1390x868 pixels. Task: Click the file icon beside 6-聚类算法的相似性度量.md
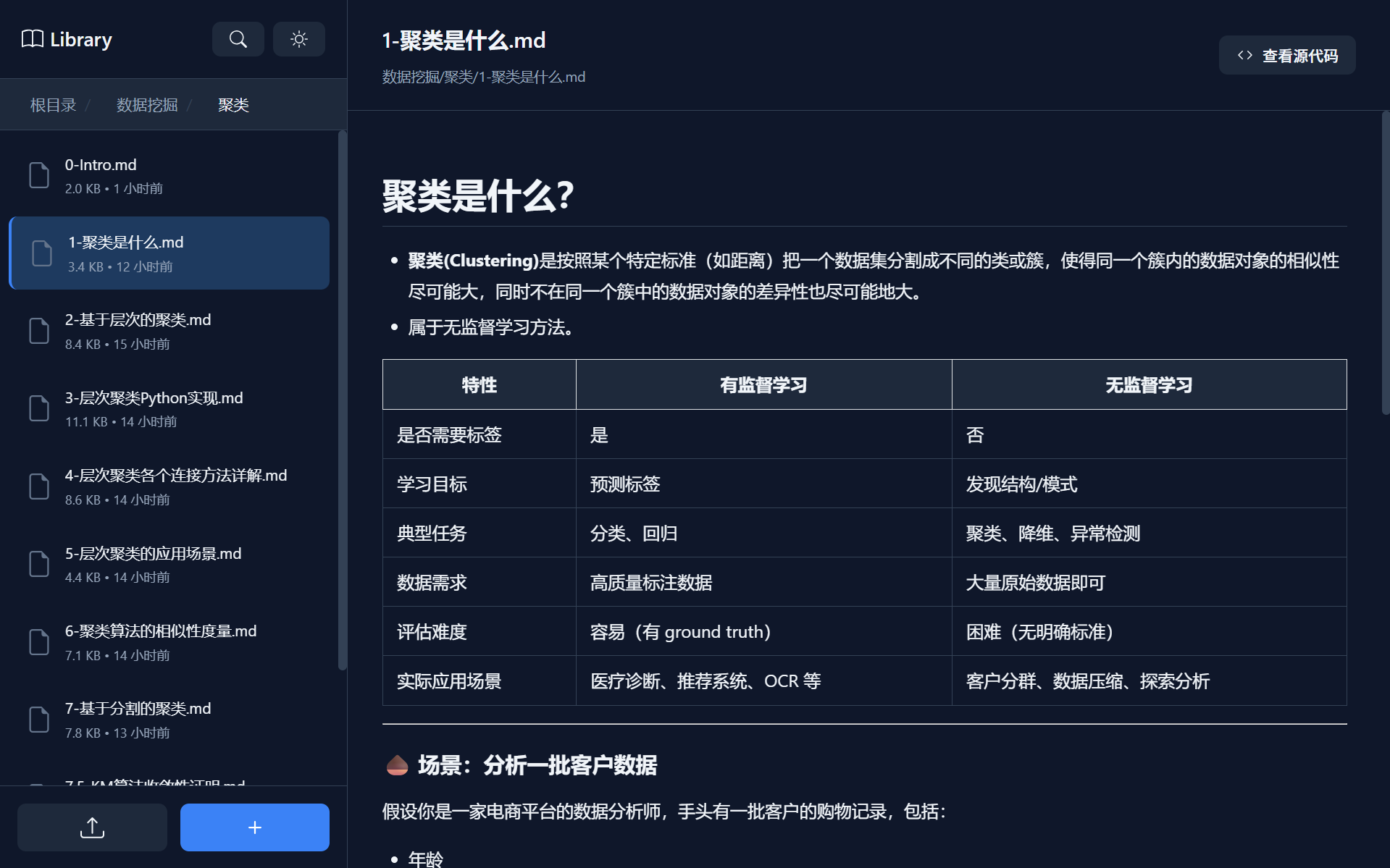click(x=39, y=641)
